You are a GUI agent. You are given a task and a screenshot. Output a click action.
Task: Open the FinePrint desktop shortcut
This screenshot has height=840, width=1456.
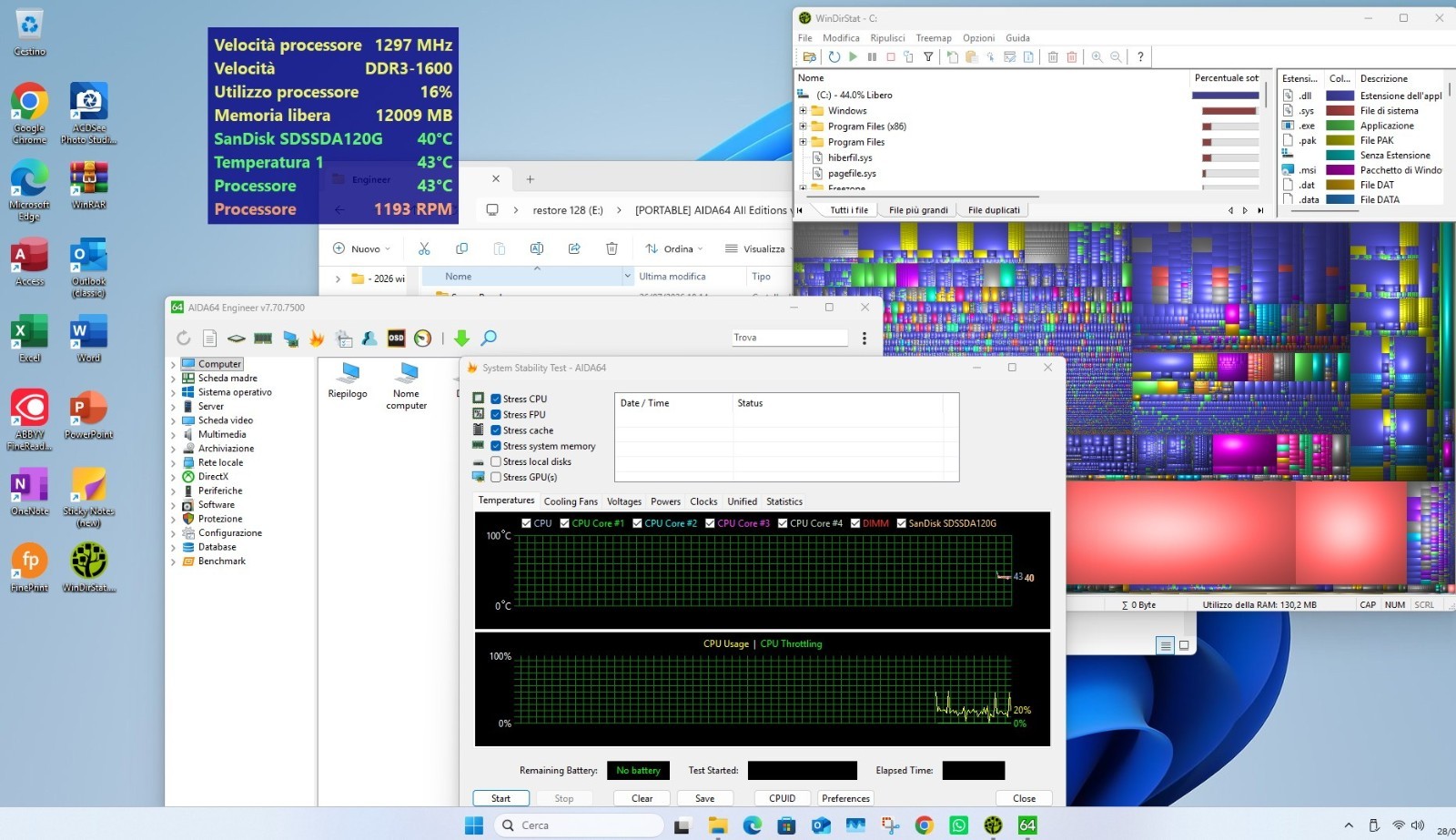[x=29, y=567]
